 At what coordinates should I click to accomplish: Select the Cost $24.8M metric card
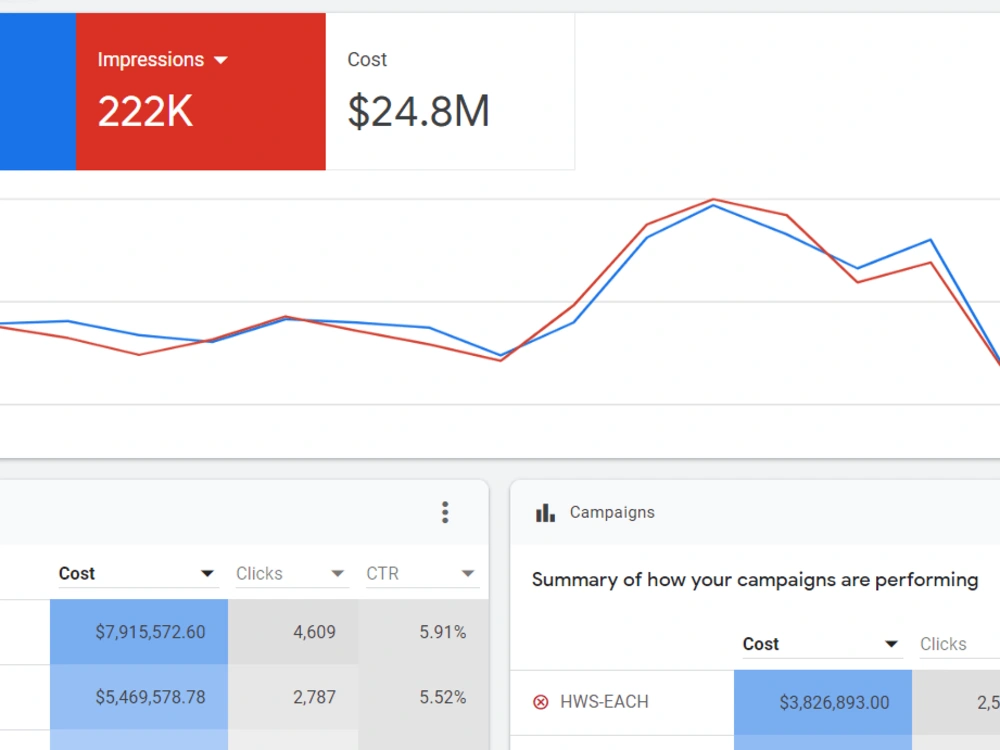click(450, 91)
